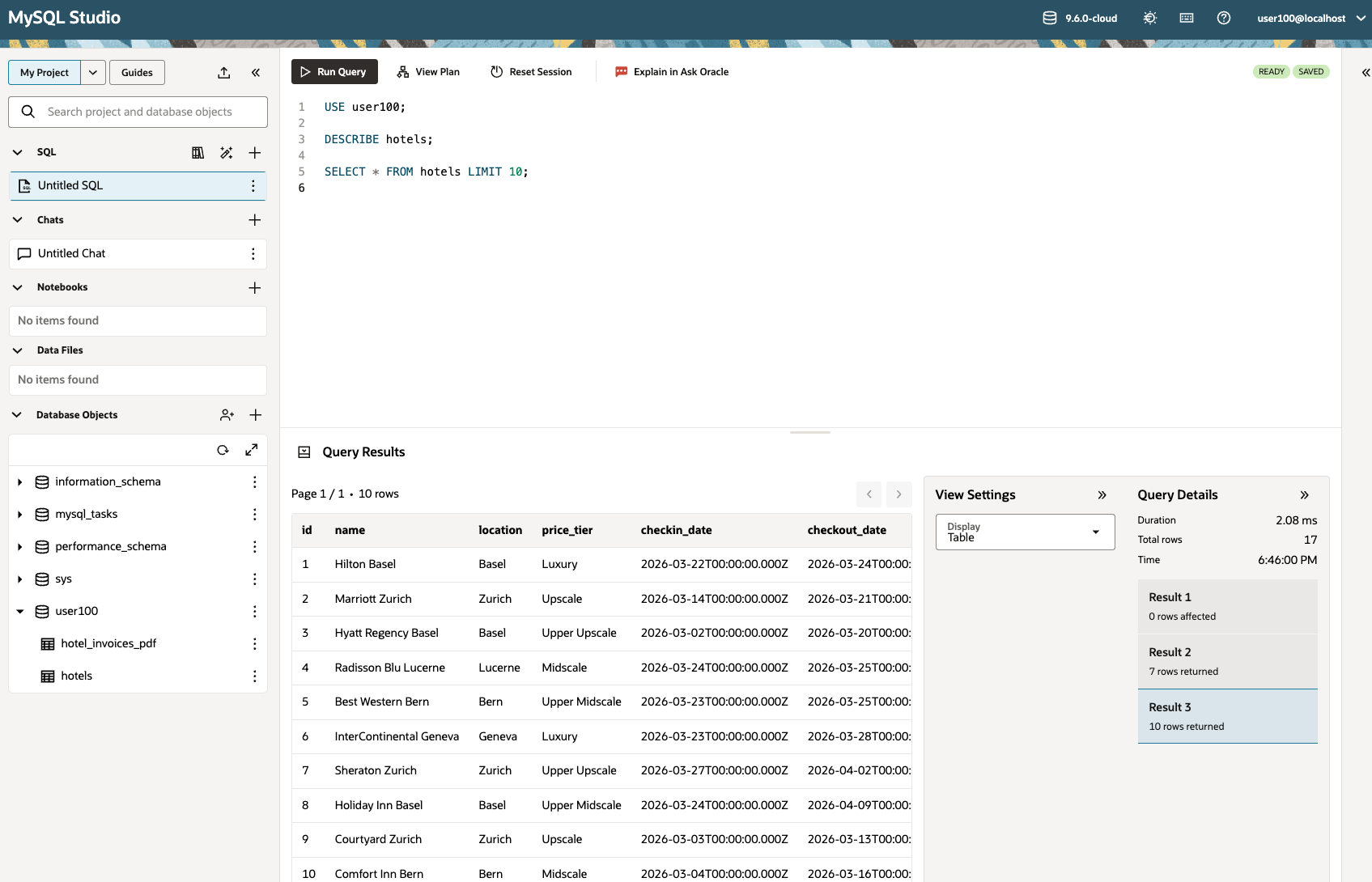Add a new notebook
Screen dimensions: 1372x882
click(x=255, y=288)
